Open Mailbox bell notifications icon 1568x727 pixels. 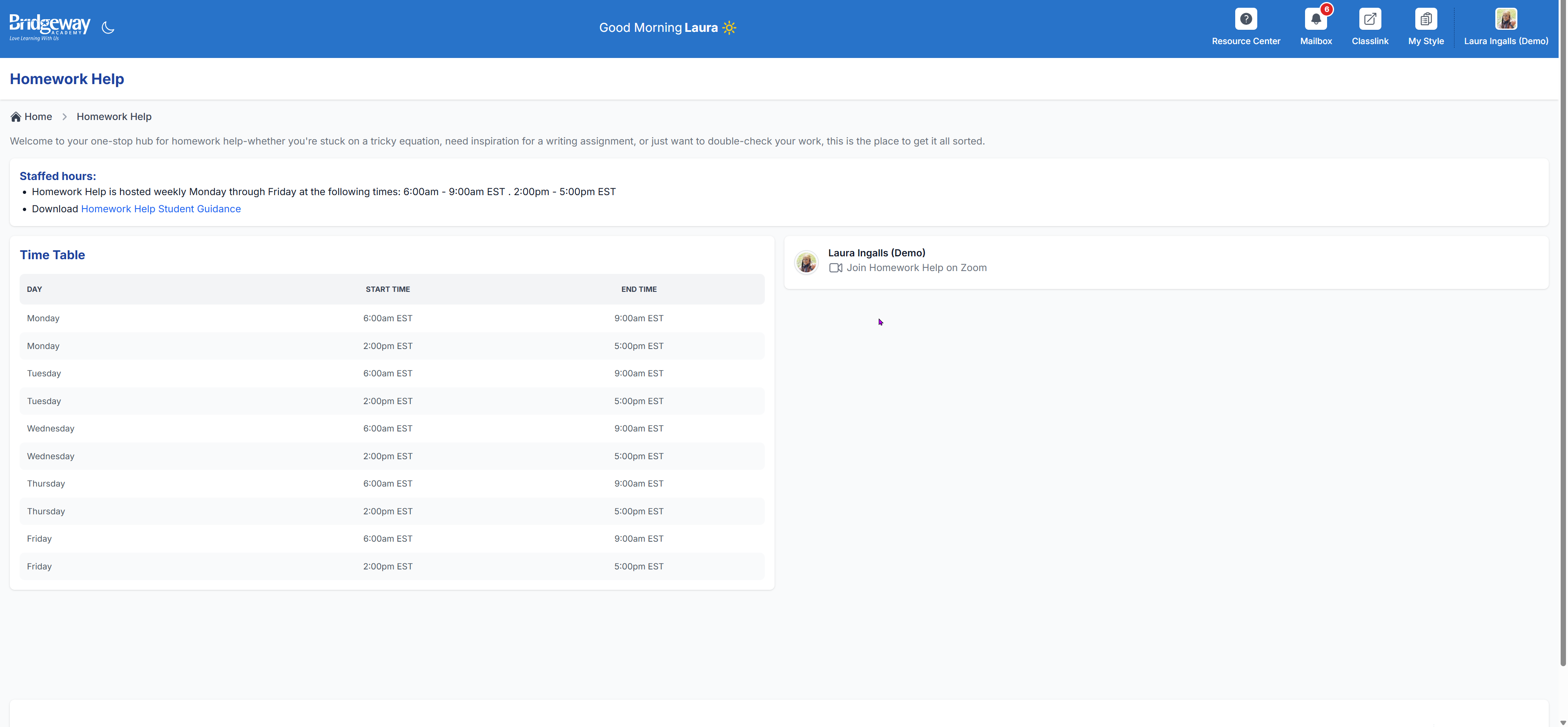[x=1315, y=19]
